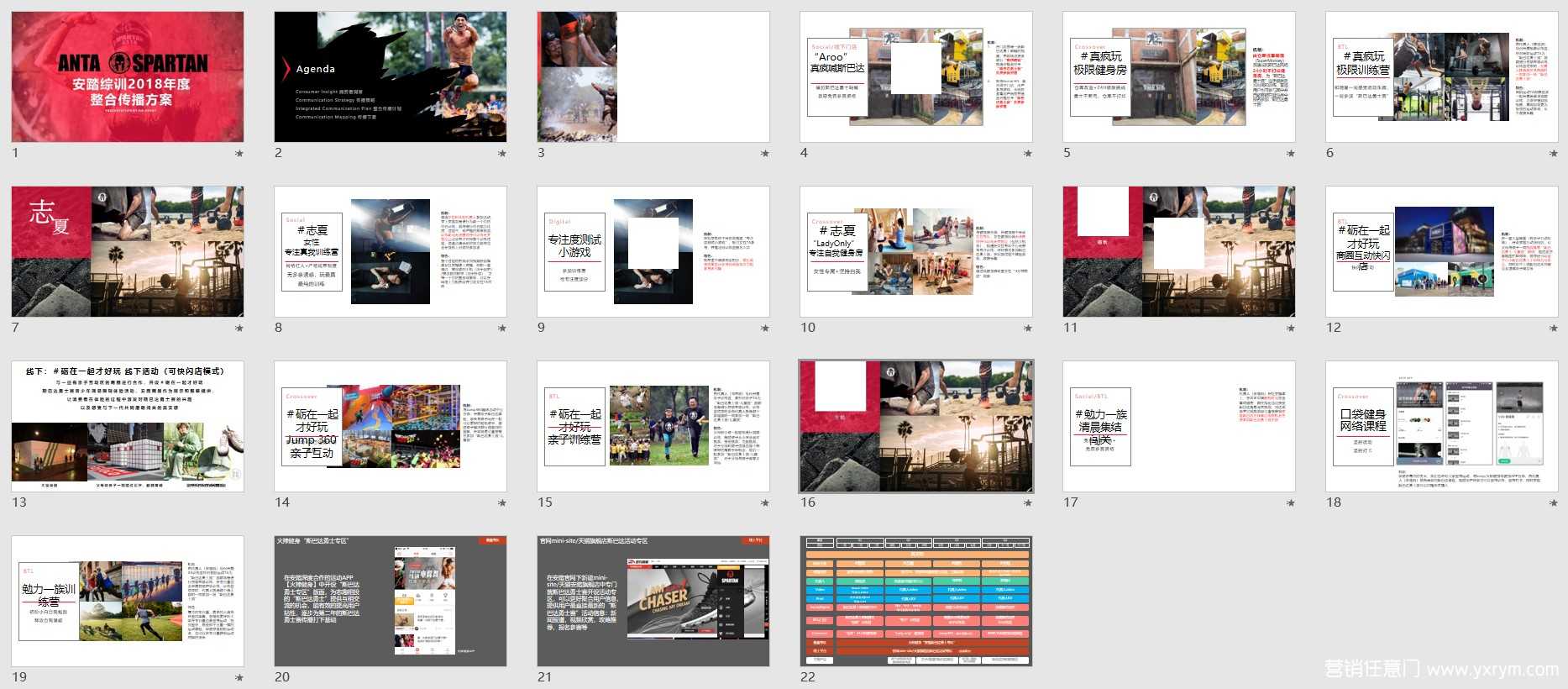Click animation star icon under slide 6

tap(1554, 153)
